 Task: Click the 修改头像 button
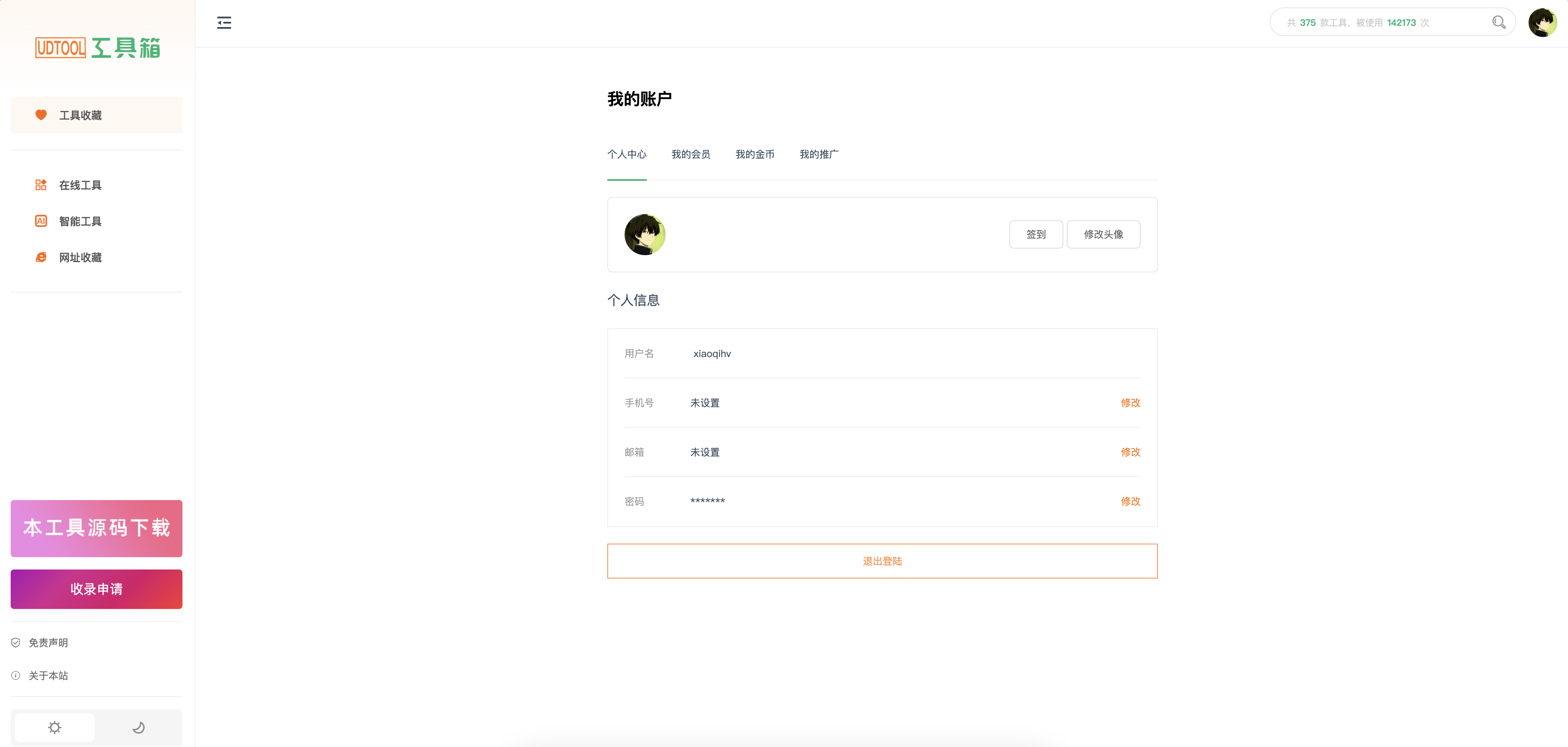[1103, 234]
